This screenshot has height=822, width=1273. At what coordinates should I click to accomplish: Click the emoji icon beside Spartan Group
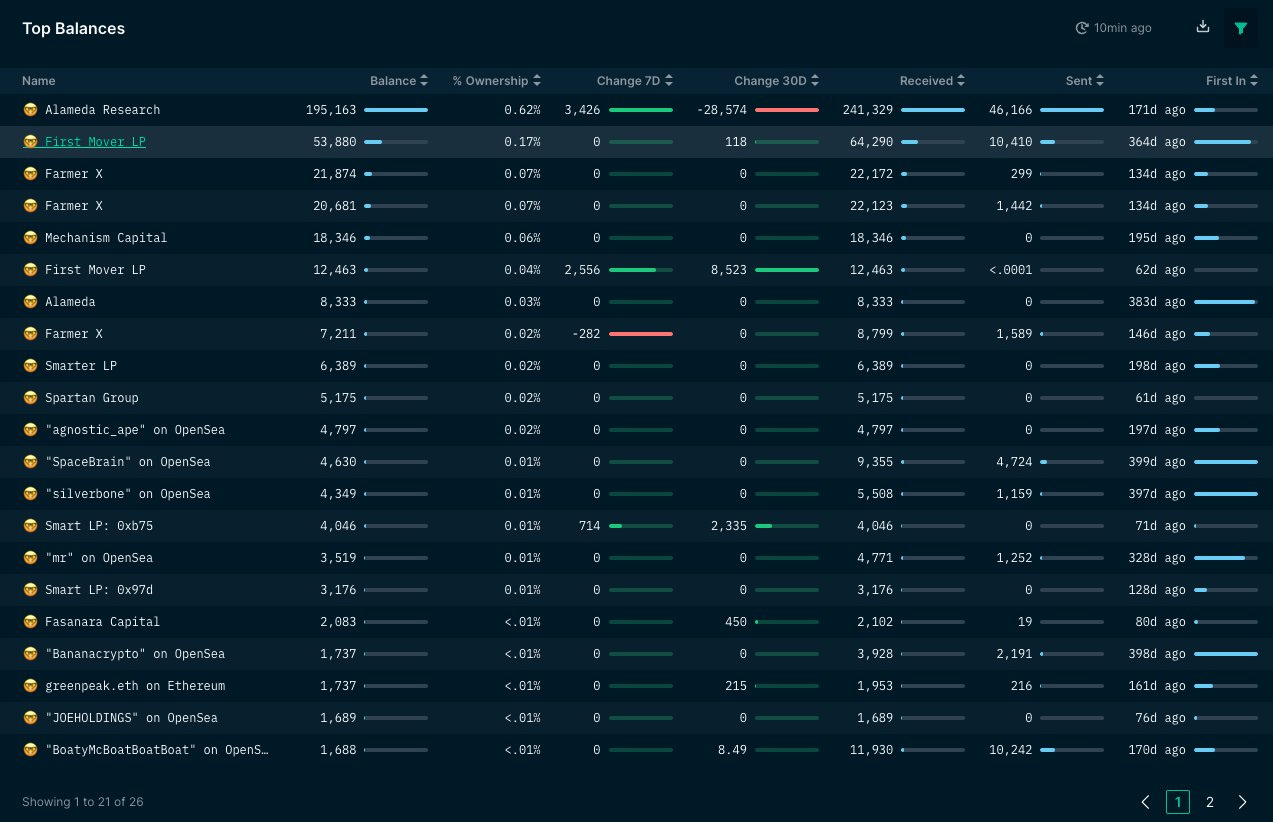[x=30, y=398]
